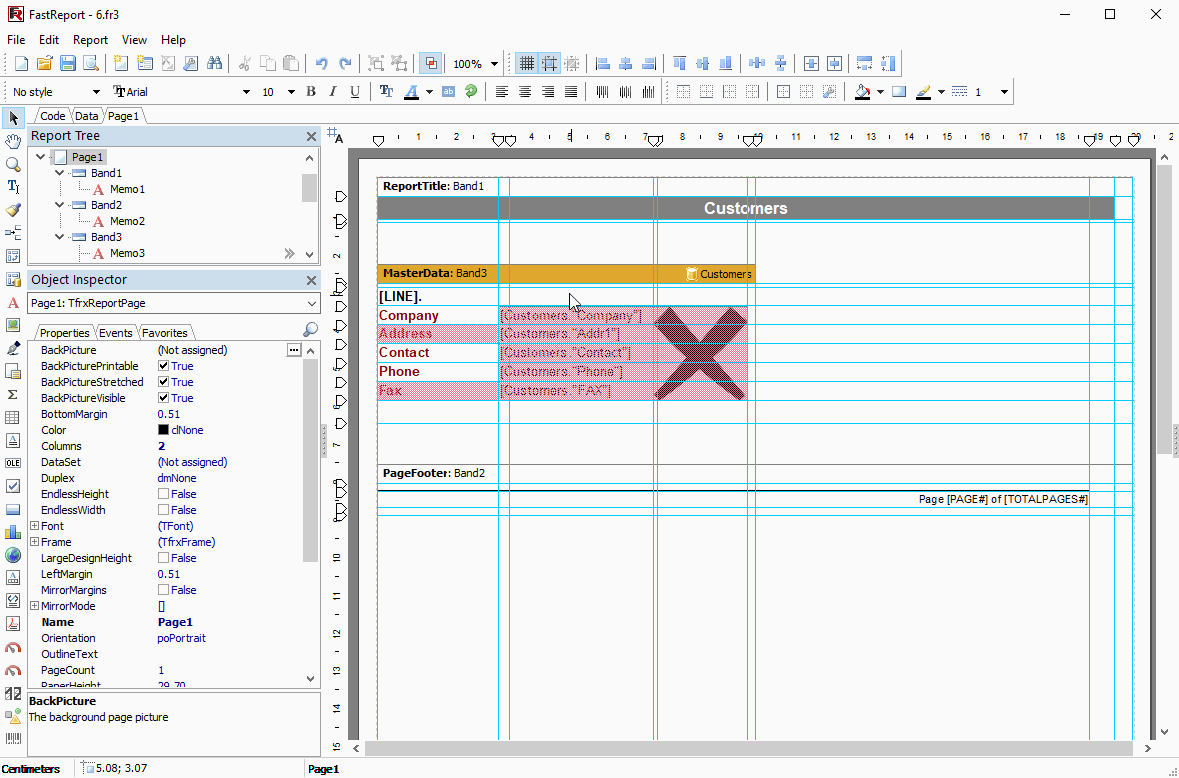Switch to the Favorites tab in inspector
This screenshot has width=1179, height=778.
tap(165, 333)
